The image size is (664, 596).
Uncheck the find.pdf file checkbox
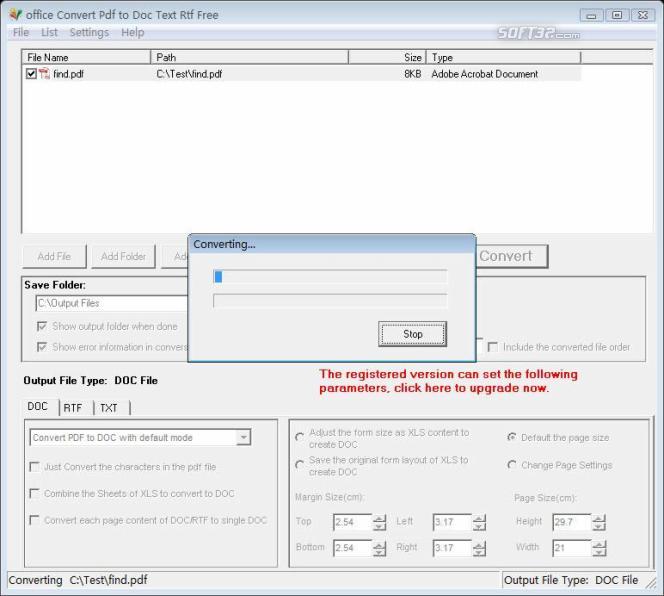[31, 74]
